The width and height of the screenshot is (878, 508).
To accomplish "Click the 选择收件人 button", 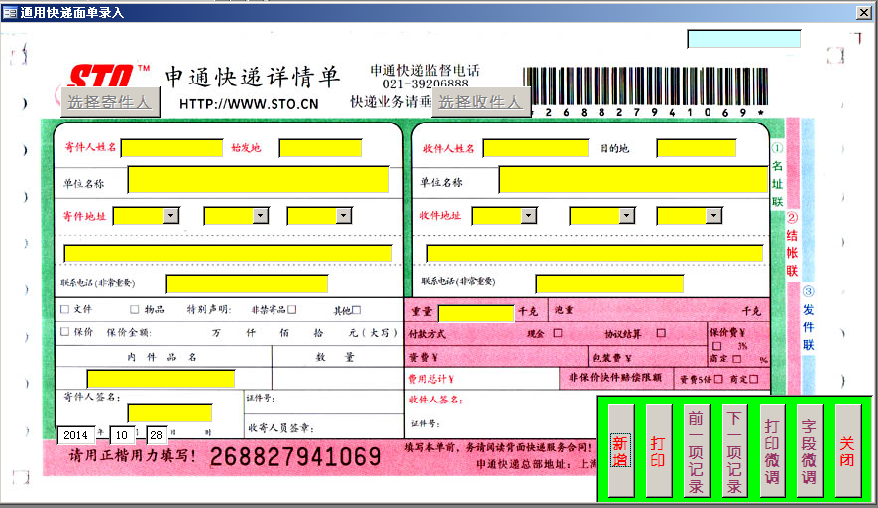I will coord(480,102).
